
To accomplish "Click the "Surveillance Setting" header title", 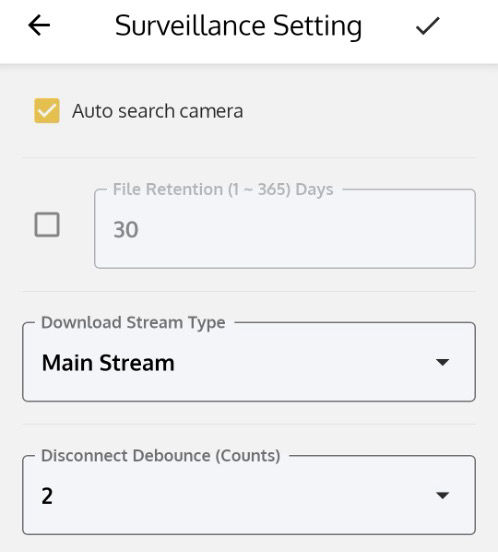I will click(238, 26).
